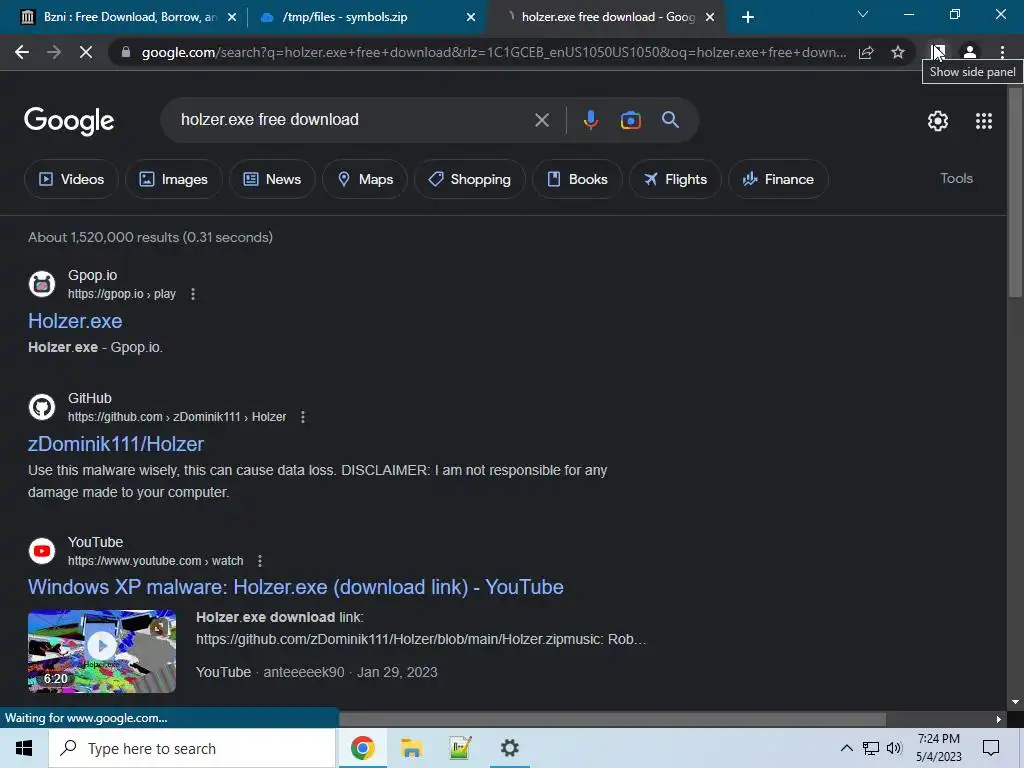Search by image camera icon
Viewport: 1024px width, 768px height.
pyautogui.click(x=630, y=120)
